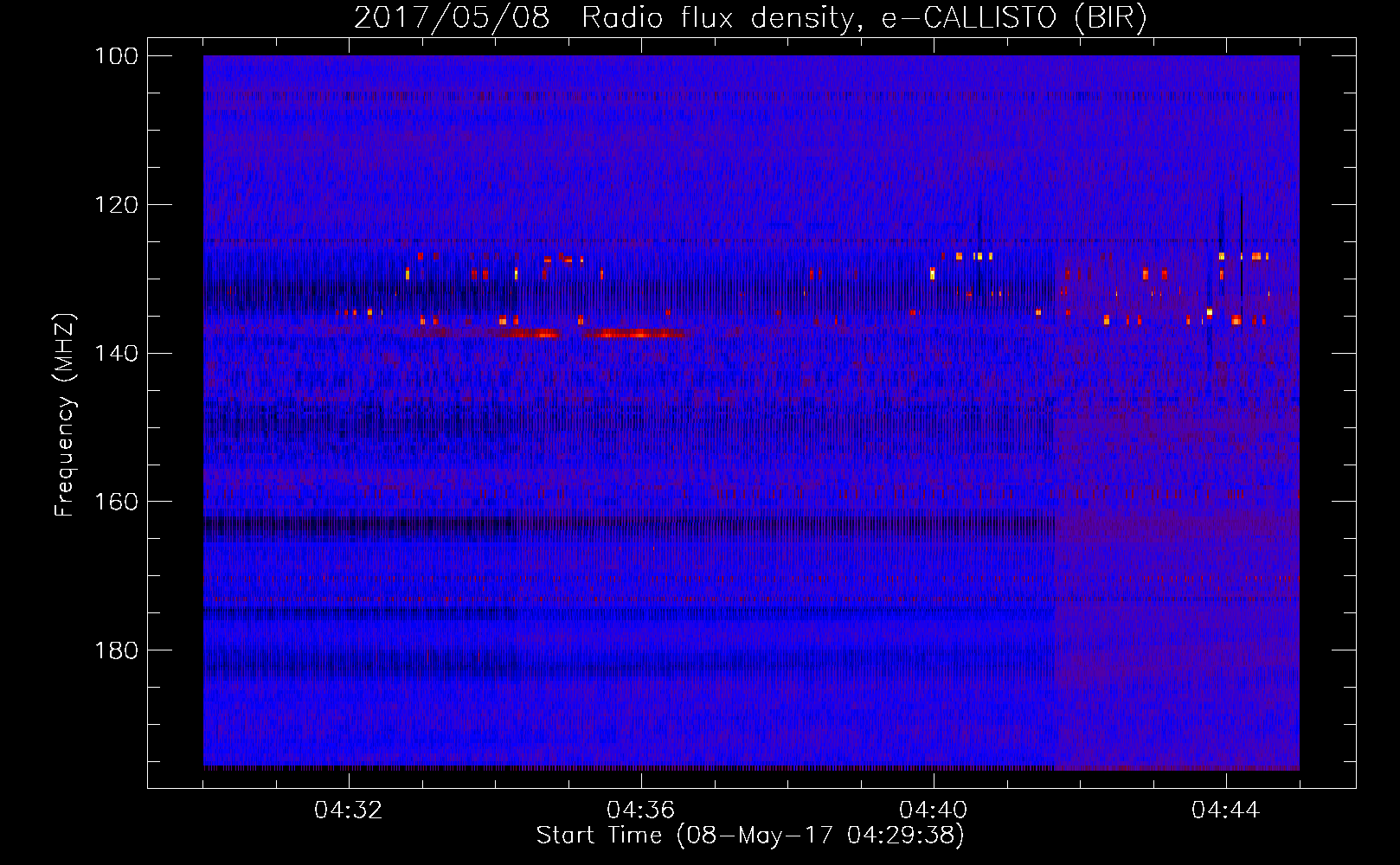1400x865 pixels.
Task: Select the 'Frequency (MHZ)' axis label
Action: [x=65, y=415]
